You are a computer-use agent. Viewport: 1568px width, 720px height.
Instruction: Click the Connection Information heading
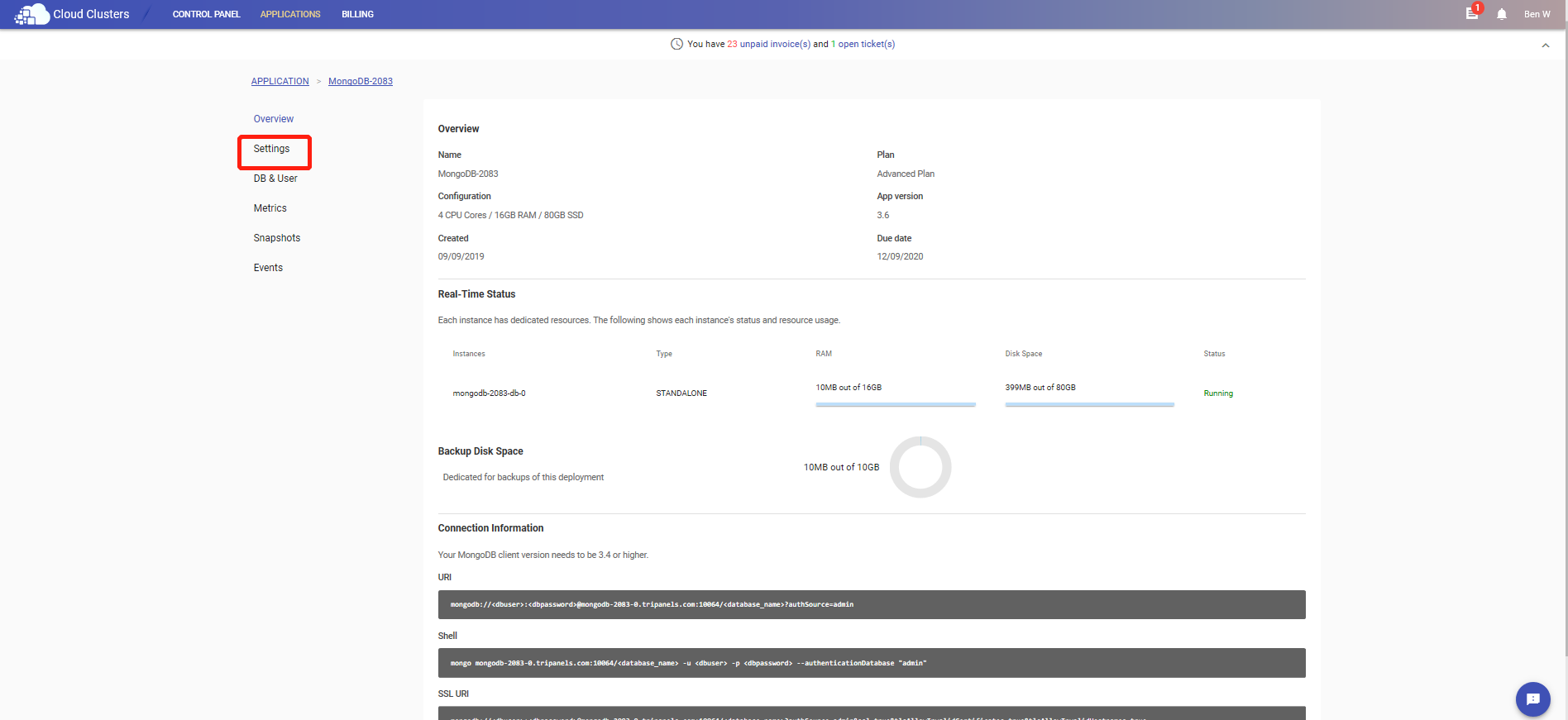coord(490,528)
